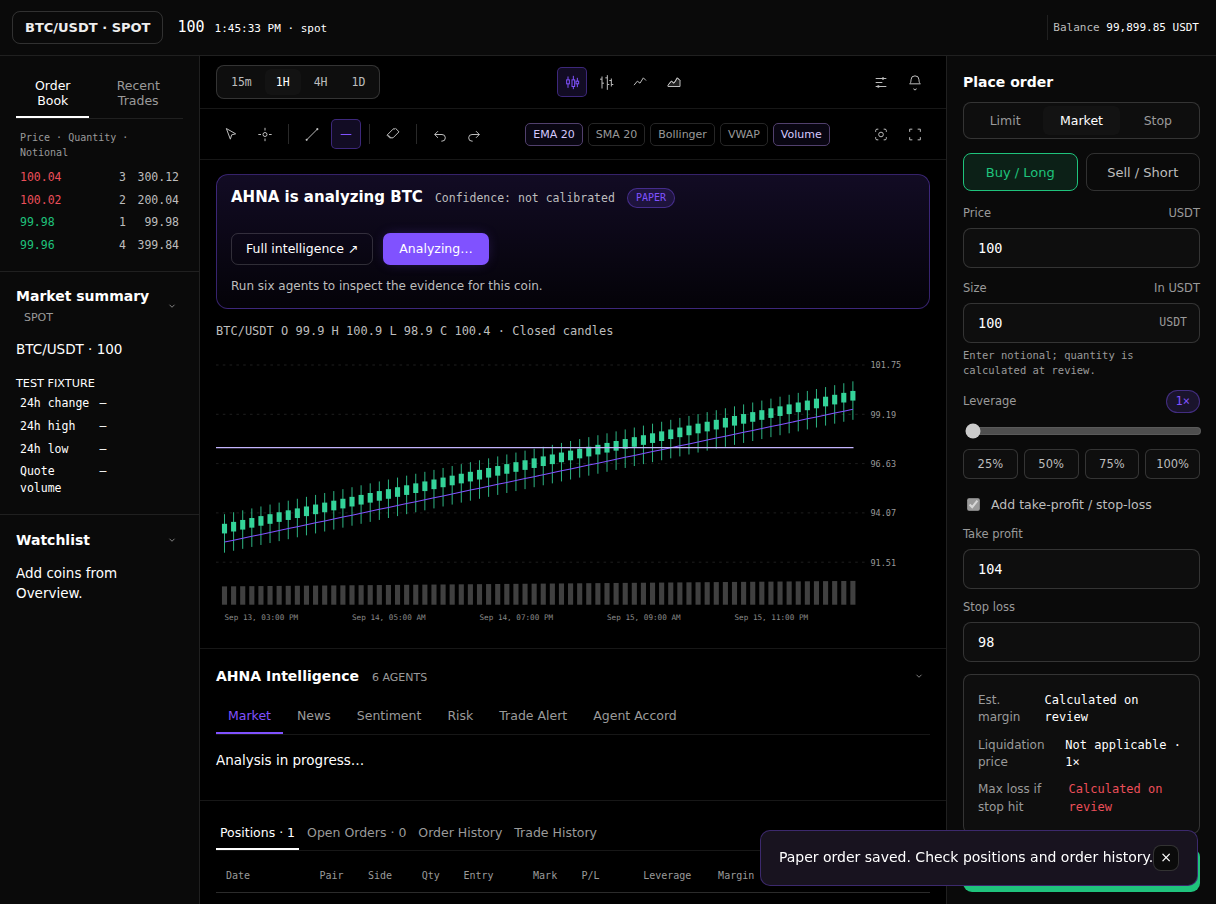
Task: Select Sell / Short side
Action: (x=1142, y=172)
